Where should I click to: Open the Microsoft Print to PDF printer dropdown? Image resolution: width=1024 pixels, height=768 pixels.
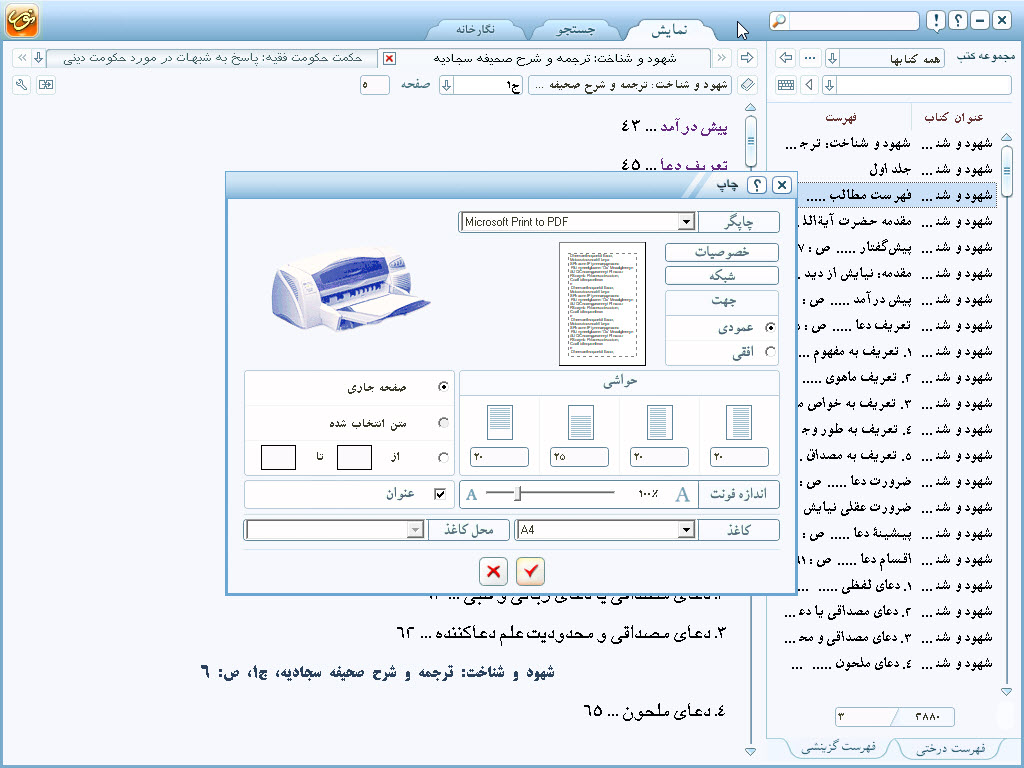[685, 222]
